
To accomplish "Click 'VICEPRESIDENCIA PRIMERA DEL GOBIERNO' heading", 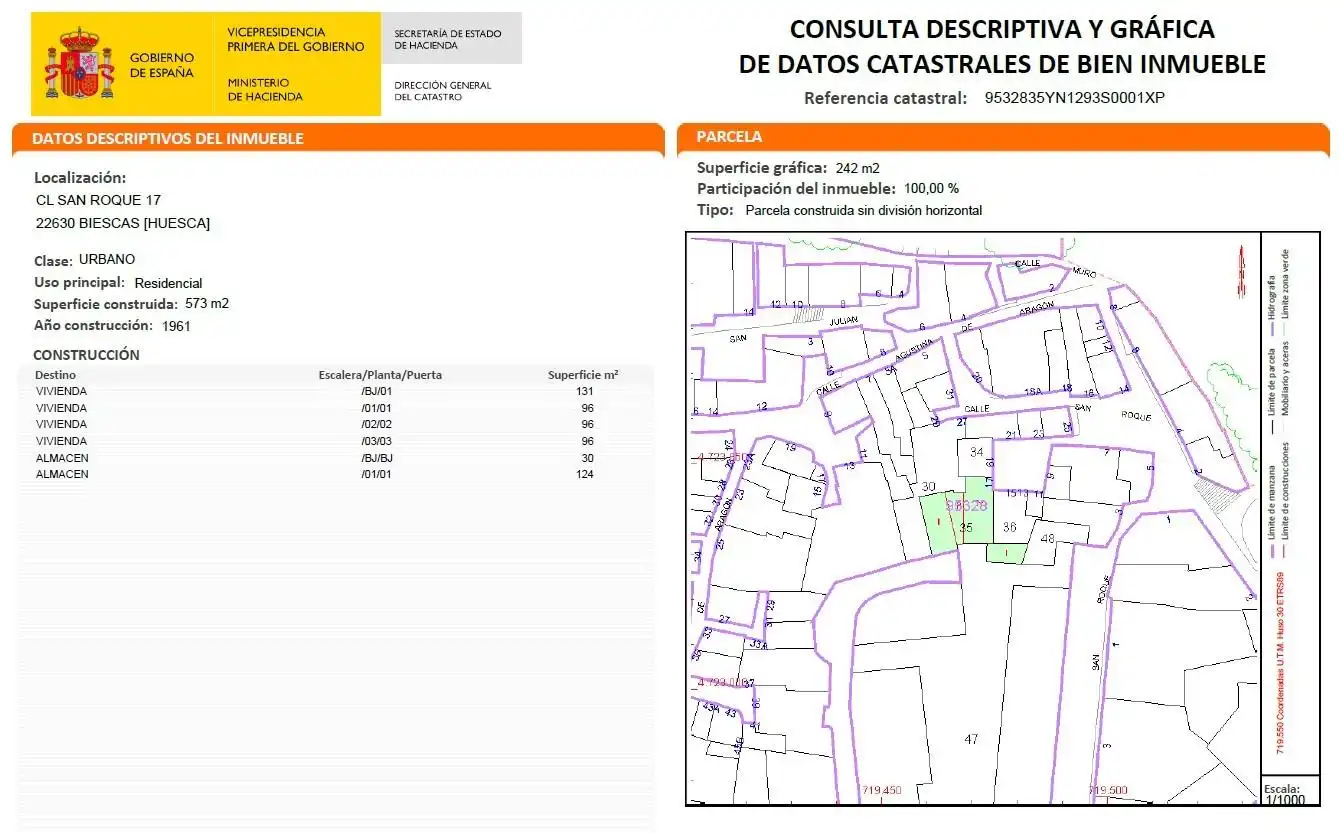I will pos(296,39).
